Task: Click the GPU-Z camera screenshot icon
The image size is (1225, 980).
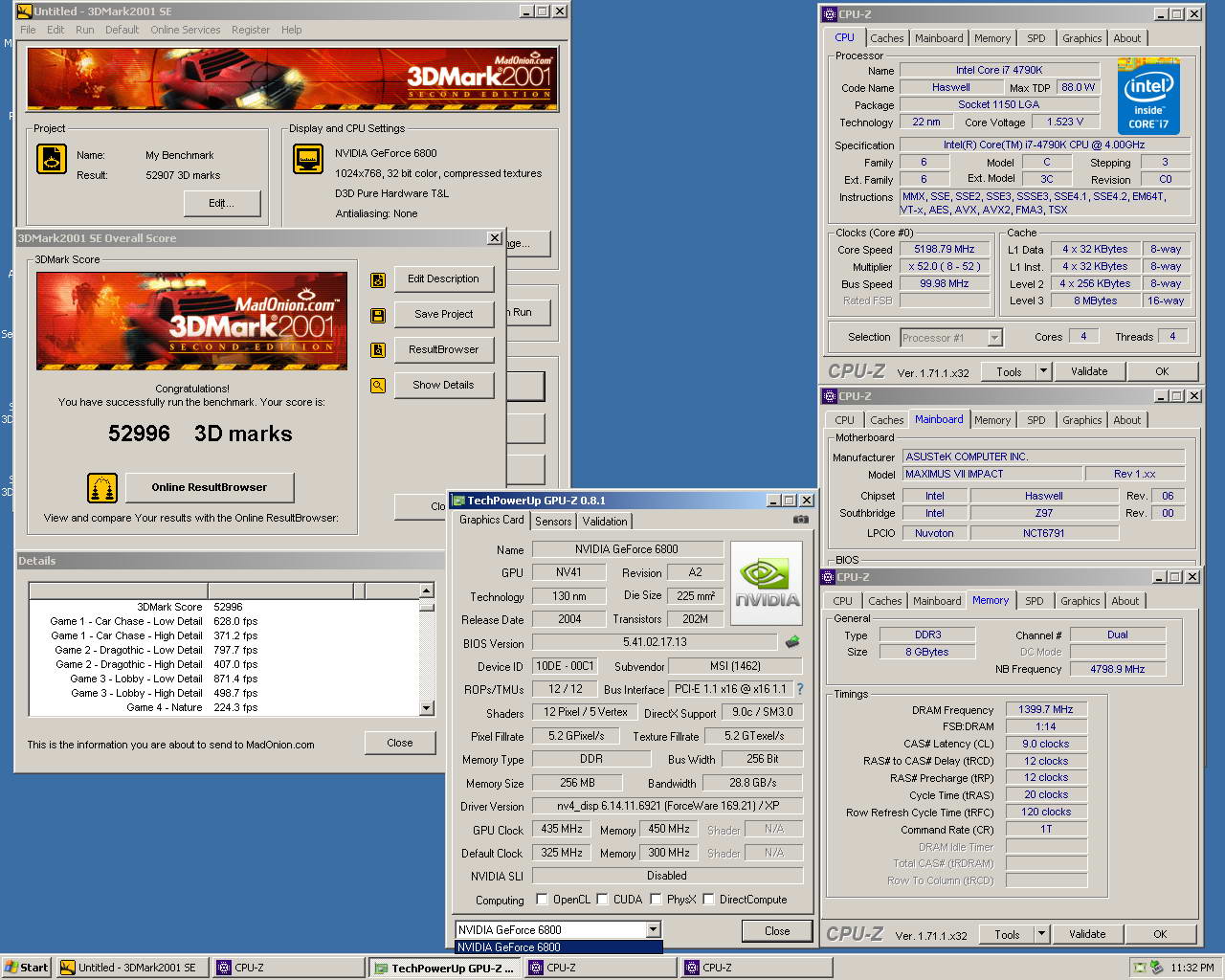Action: (x=801, y=520)
